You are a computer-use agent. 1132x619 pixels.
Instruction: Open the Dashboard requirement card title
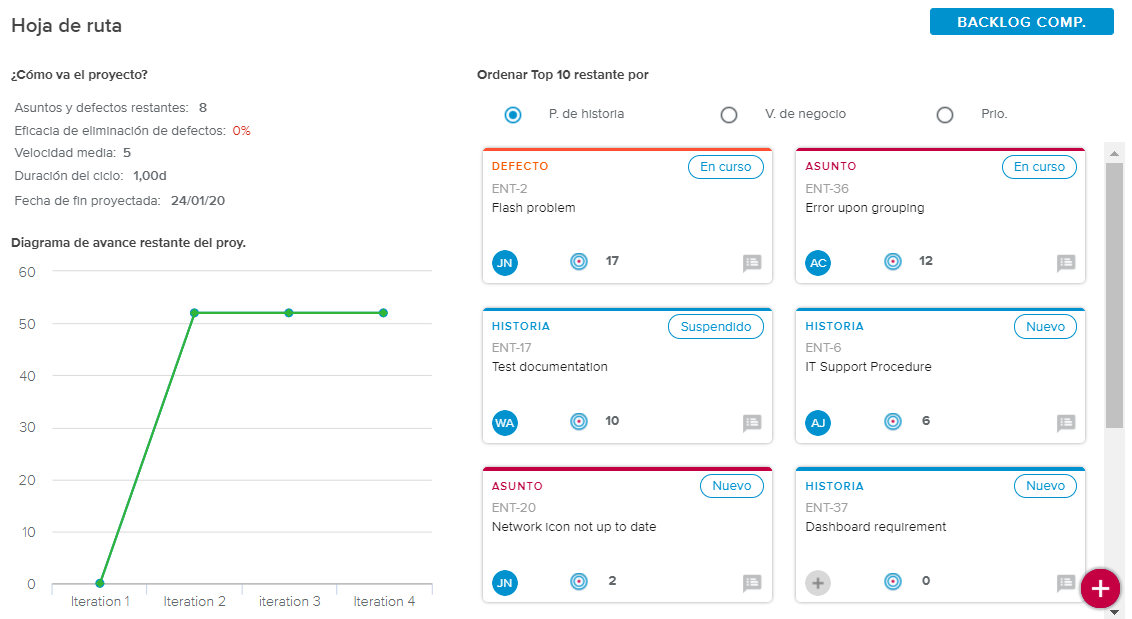[x=875, y=527]
